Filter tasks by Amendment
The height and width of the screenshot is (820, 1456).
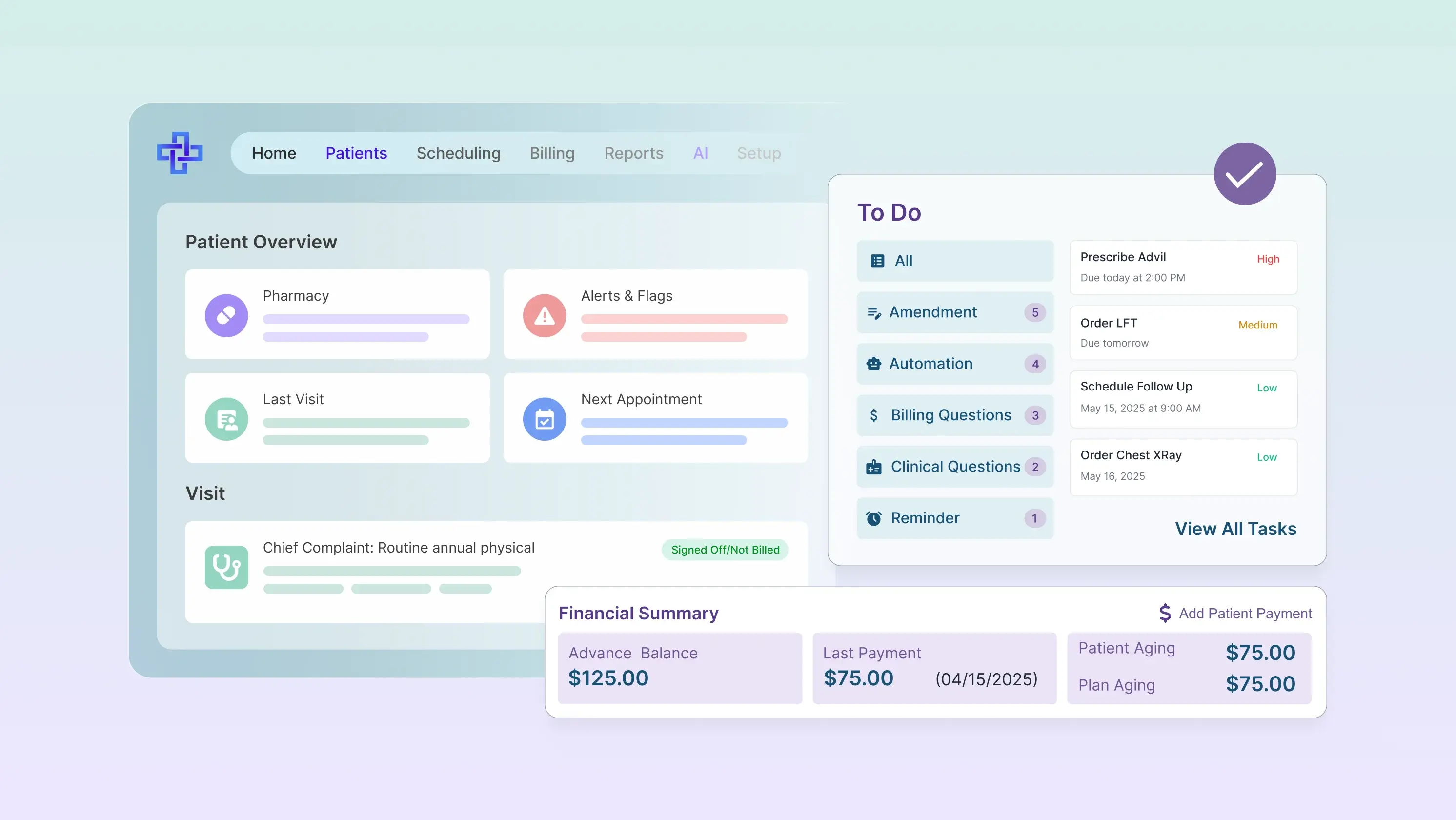coord(955,312)
